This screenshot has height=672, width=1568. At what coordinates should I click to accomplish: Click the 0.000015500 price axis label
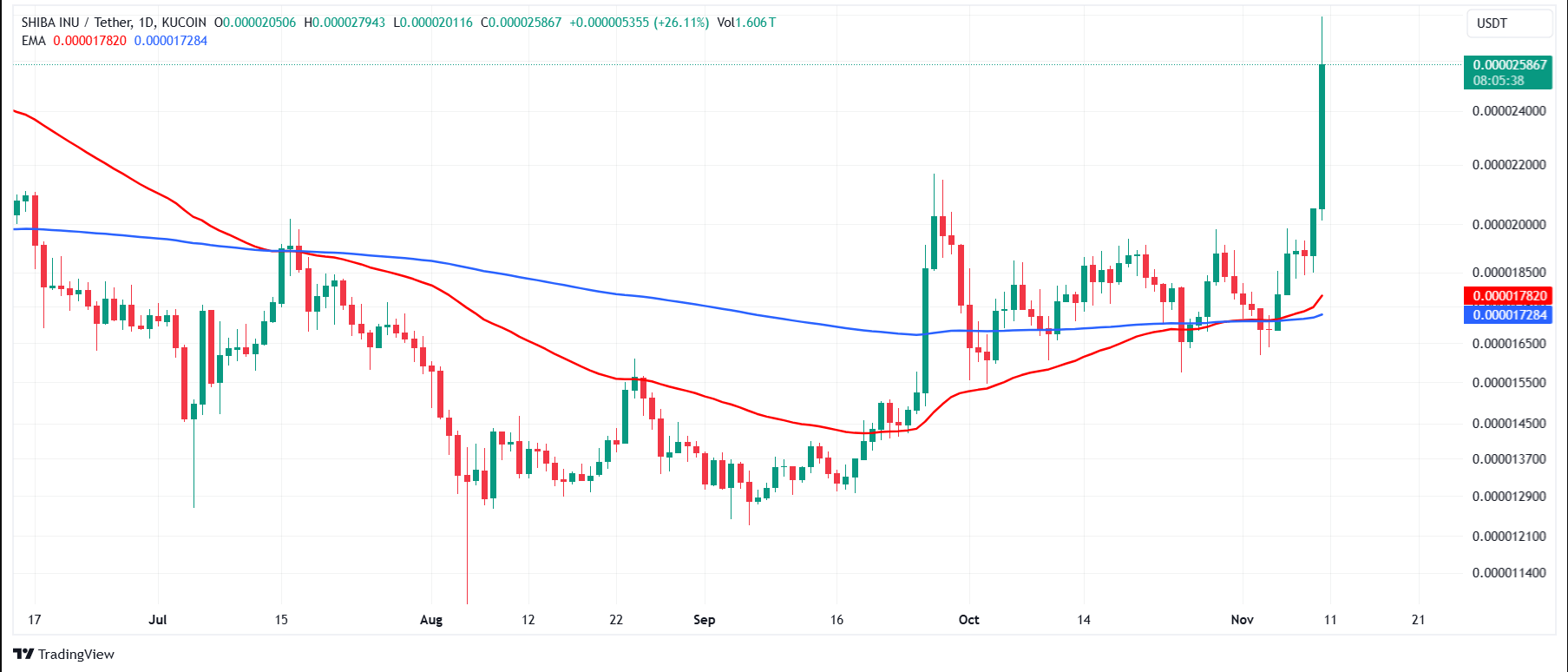1509,383
